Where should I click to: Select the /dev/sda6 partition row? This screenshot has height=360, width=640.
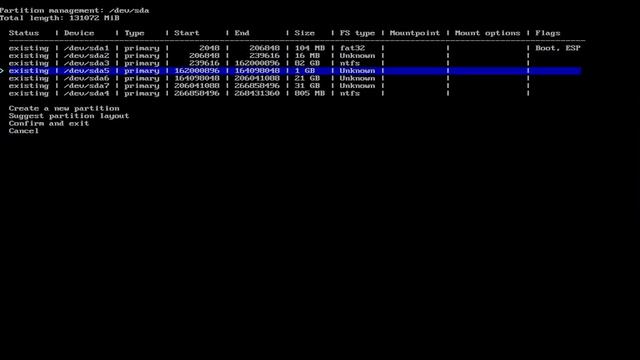click(x=295, y=78)
